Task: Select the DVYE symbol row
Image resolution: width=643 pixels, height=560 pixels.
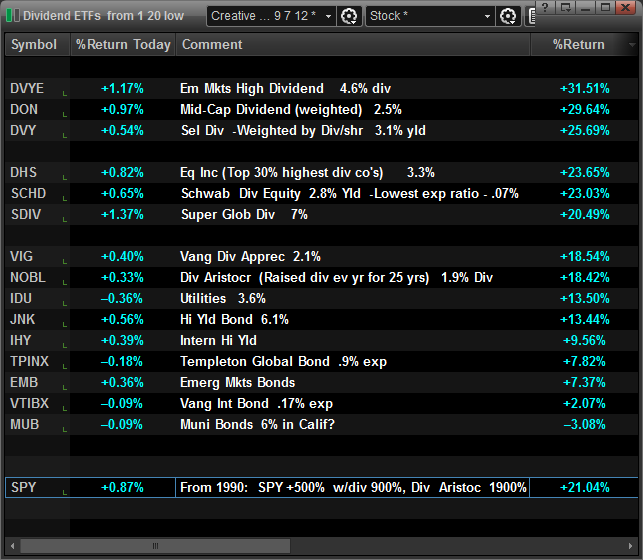Action: click(x=322, y=89)
